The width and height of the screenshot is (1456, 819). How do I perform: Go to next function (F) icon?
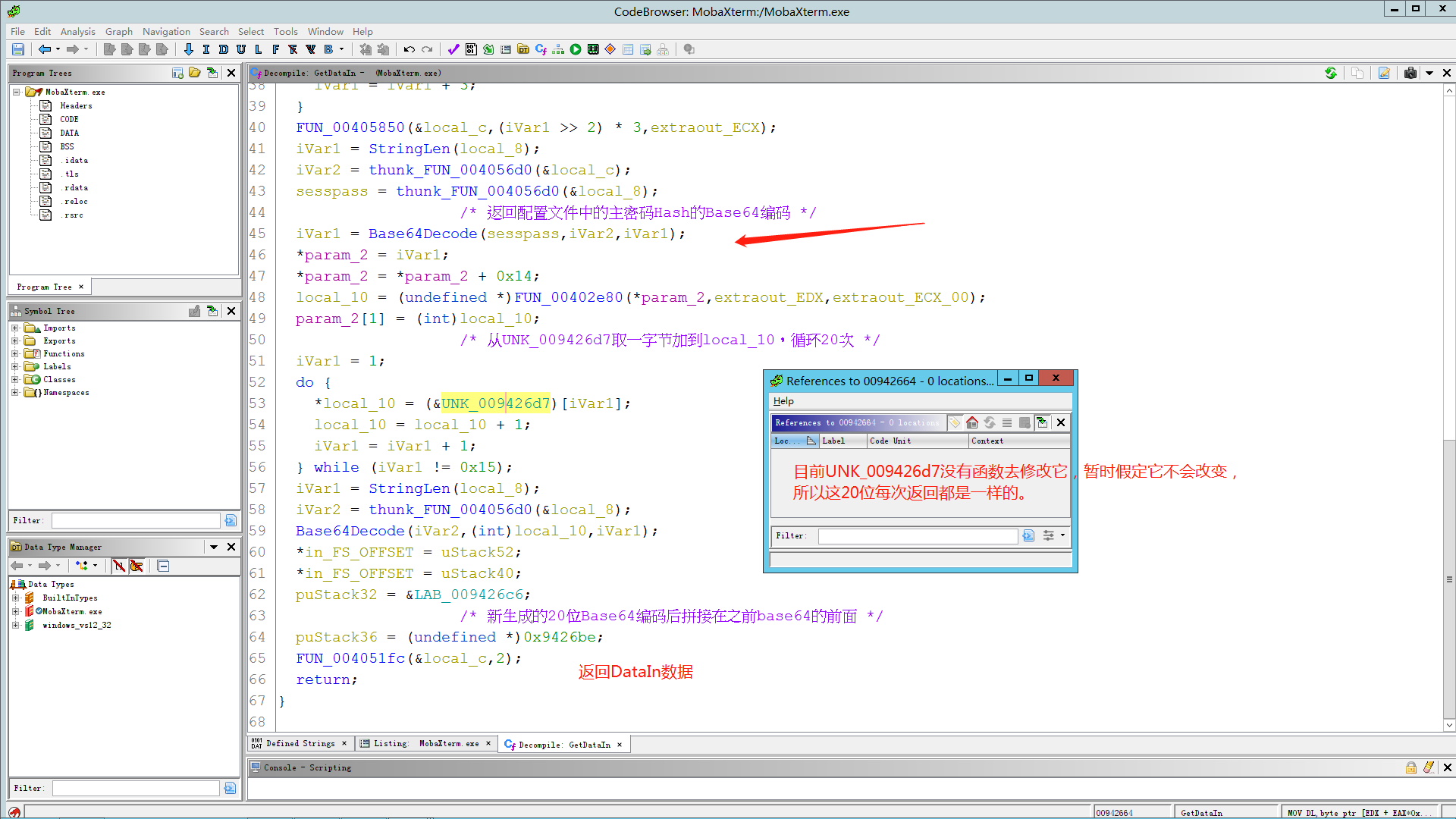[x=276, y=49]
